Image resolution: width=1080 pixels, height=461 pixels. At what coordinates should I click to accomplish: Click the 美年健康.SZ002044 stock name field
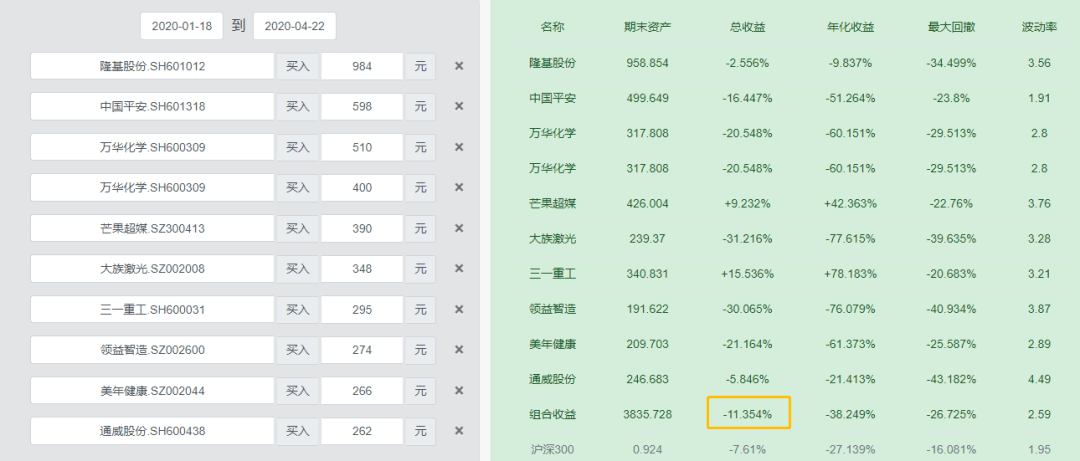tap(152, 391)
